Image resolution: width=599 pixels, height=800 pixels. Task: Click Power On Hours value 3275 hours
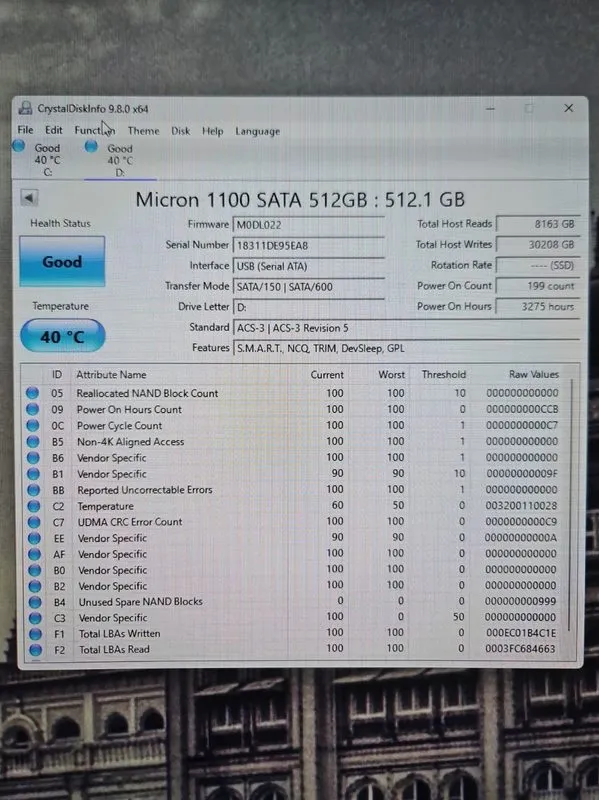pyautogui.click(x=538, y=306)
